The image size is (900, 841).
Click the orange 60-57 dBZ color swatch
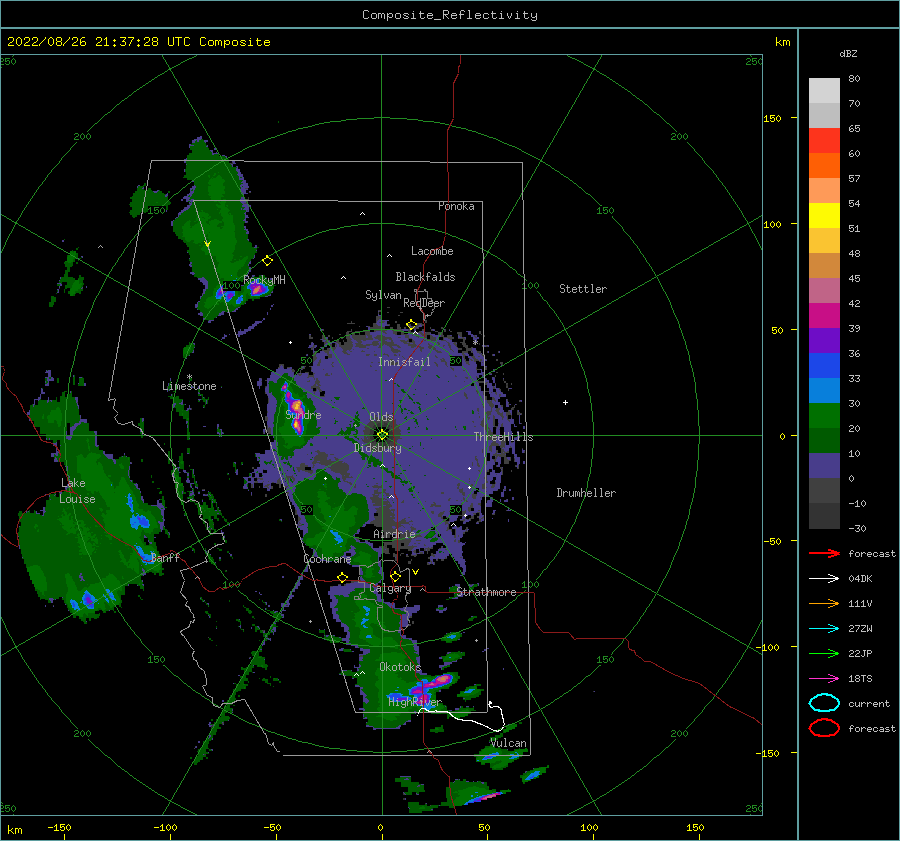click(824, 166)
